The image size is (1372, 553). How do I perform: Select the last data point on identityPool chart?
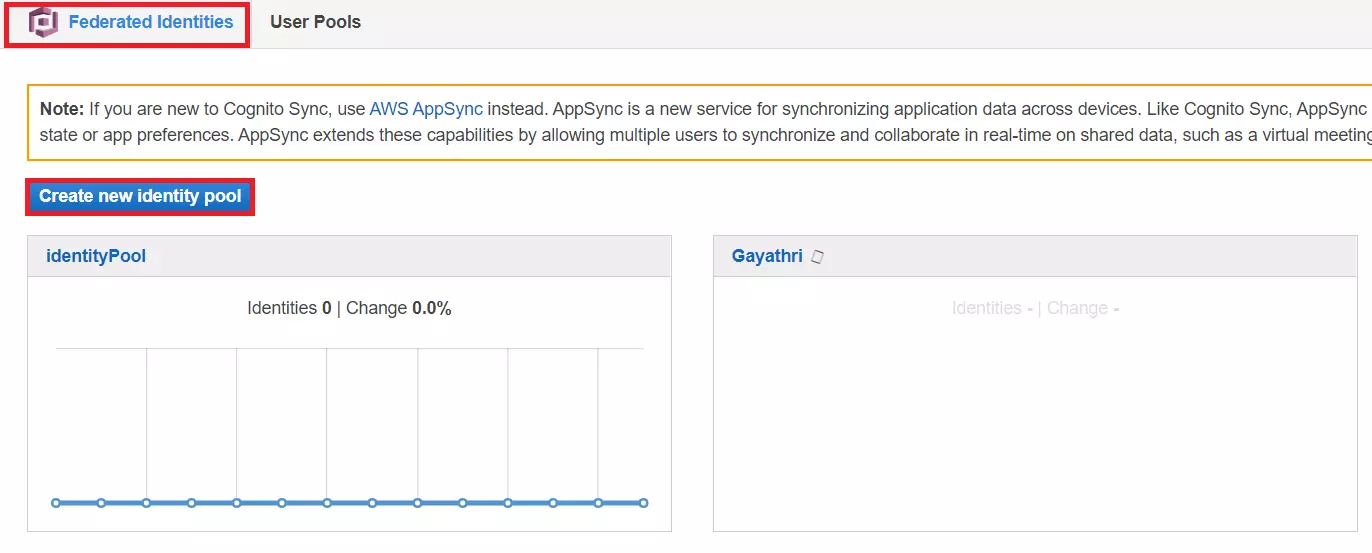643,503
